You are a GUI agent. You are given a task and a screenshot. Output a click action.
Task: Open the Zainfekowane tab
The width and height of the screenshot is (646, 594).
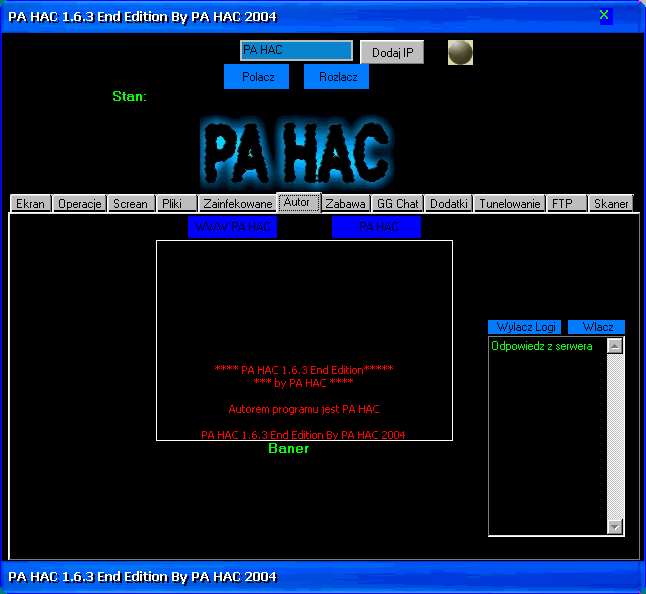pyautogui.click(x=237, y=203)
